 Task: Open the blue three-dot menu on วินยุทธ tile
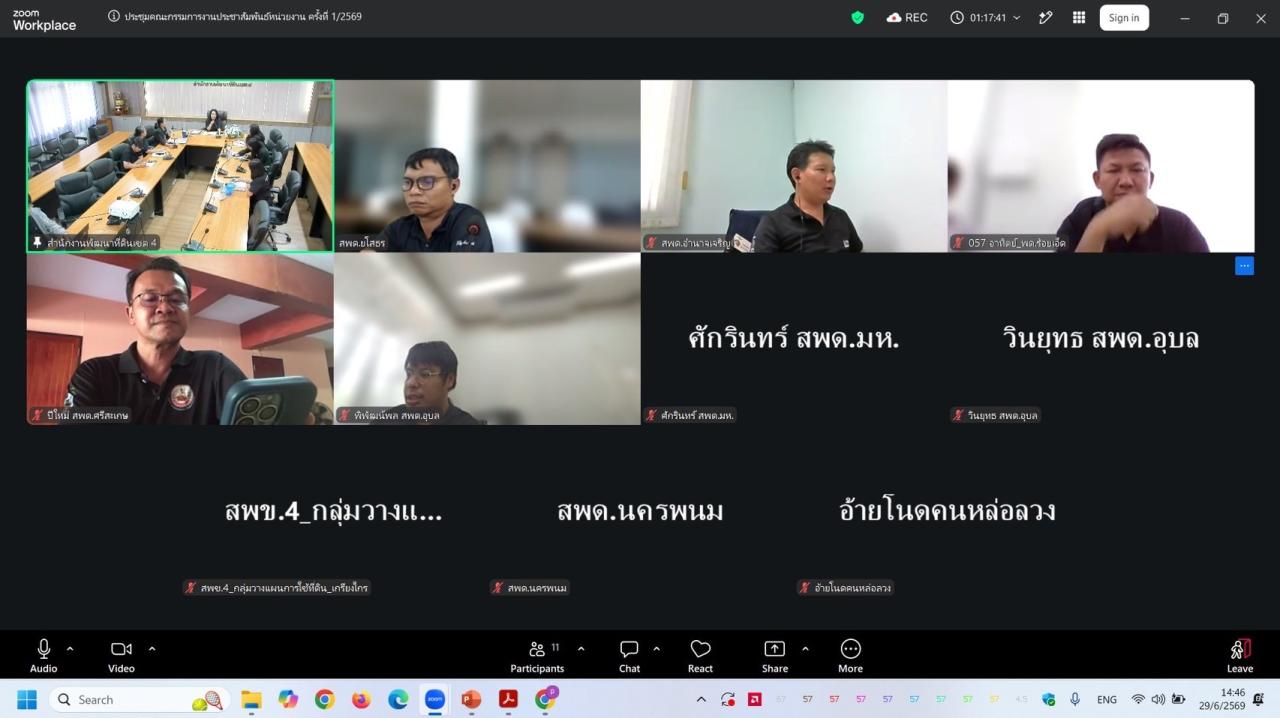click(1244, 265)
